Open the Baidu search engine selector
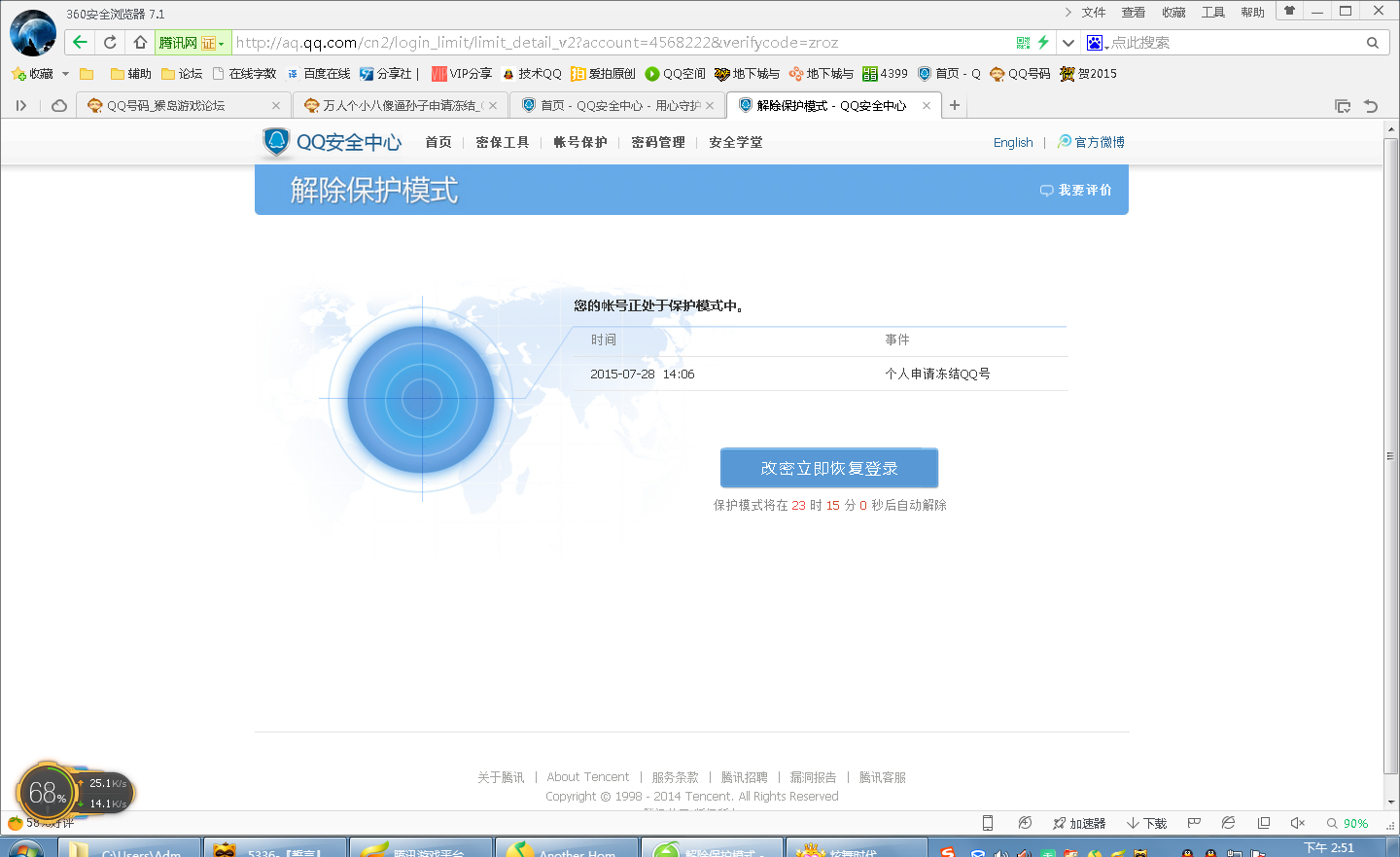The height and width of the screenshot is (857, 1400). [1097, 43]
